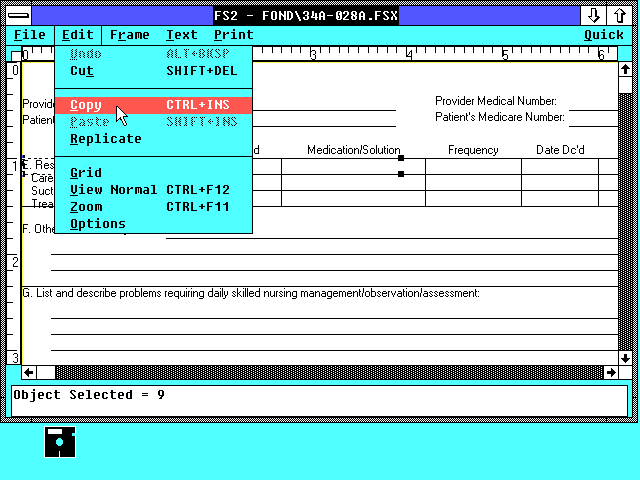Click the vertical scrollbar up arrow

tap(625, 69)
